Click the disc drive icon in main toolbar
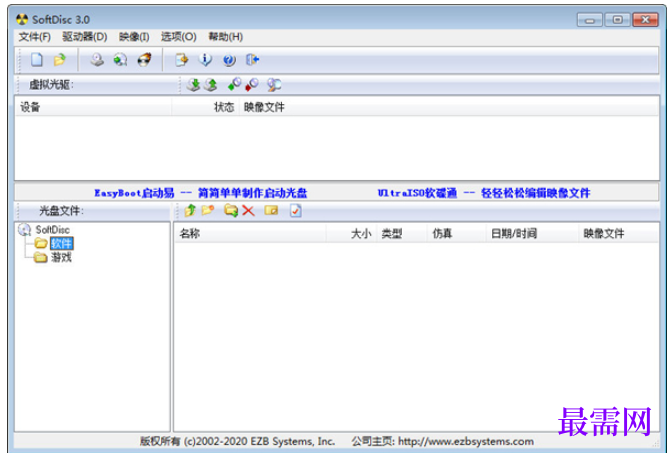670x453 pixels. pos(97,59)
